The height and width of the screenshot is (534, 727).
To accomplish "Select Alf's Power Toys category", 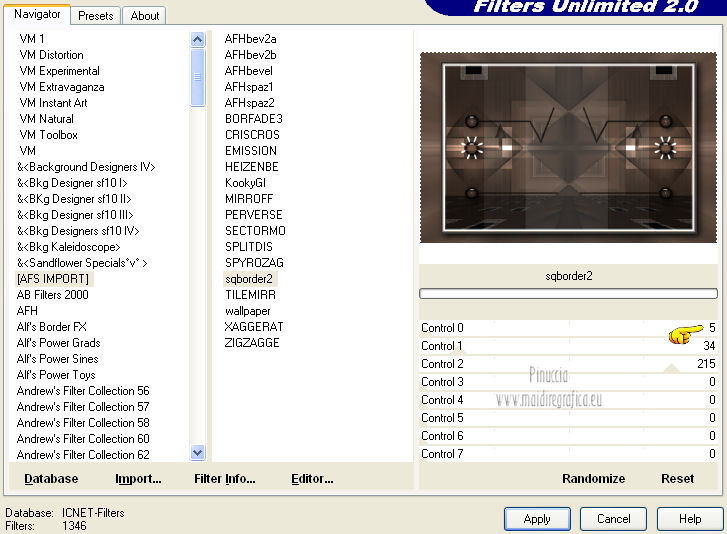I will click(x=56, y=375).
